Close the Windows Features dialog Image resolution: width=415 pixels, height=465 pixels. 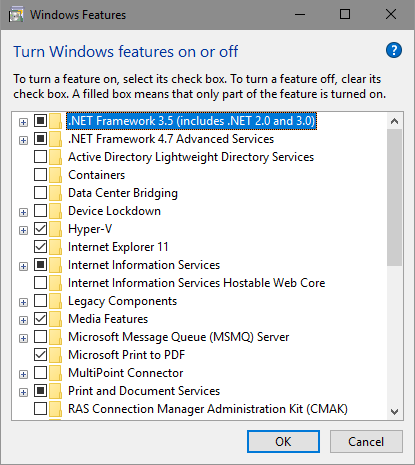pyautogui.click(x=391, y=15)
